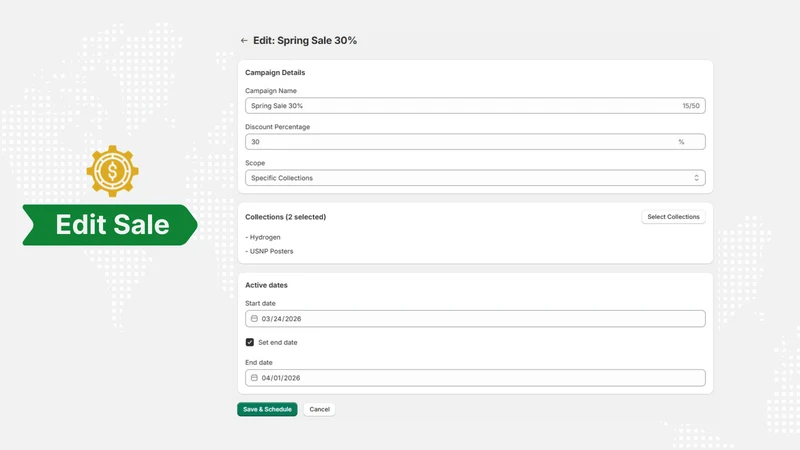This screenshot has width=800, height=450.
Task: Click the Hydrogen collection entry
Action: point(263,237)
